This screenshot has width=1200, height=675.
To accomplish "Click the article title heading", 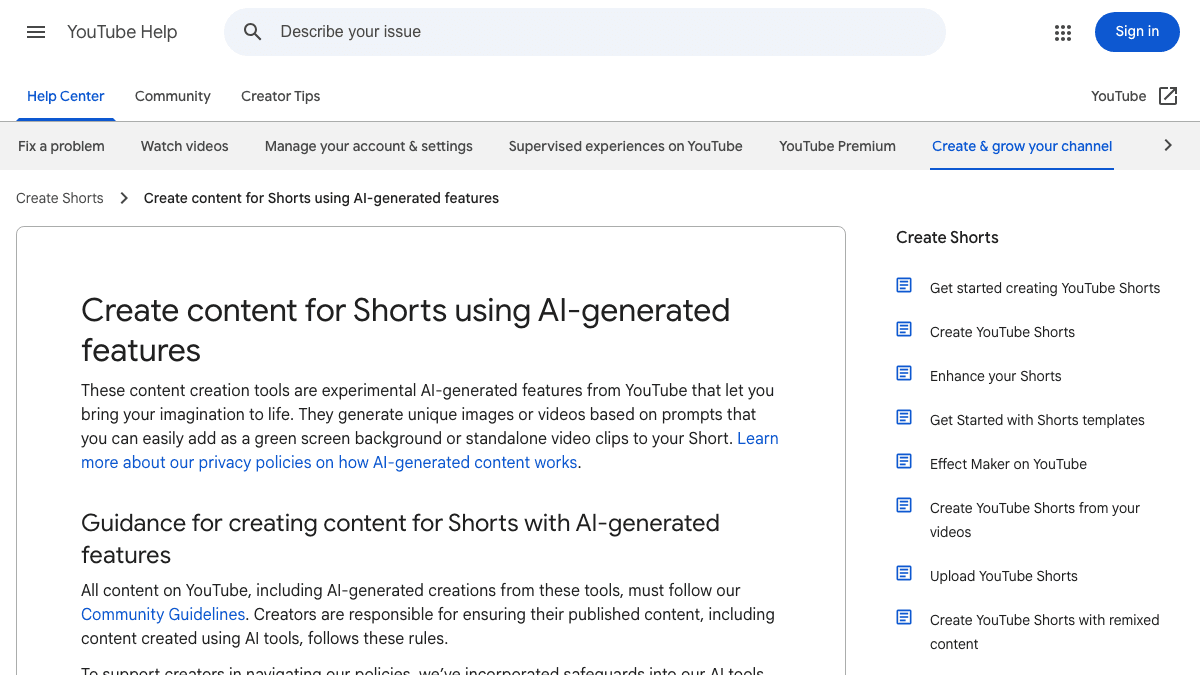I will (x=405, y=330).
